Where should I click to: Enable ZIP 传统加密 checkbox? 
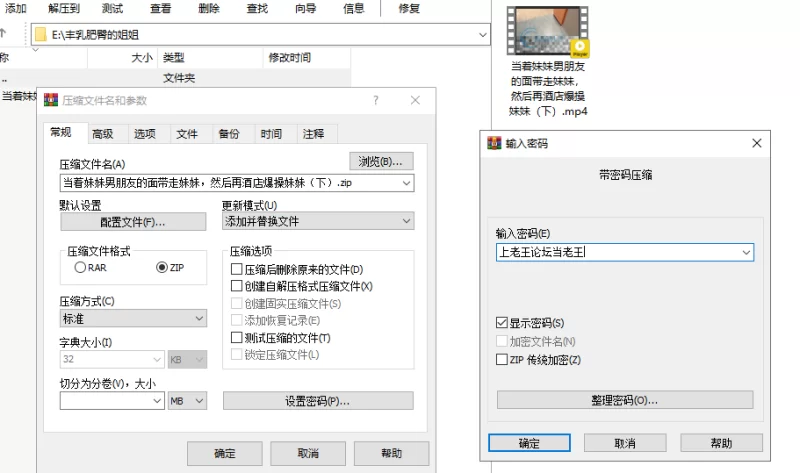(x=502, y=359)
